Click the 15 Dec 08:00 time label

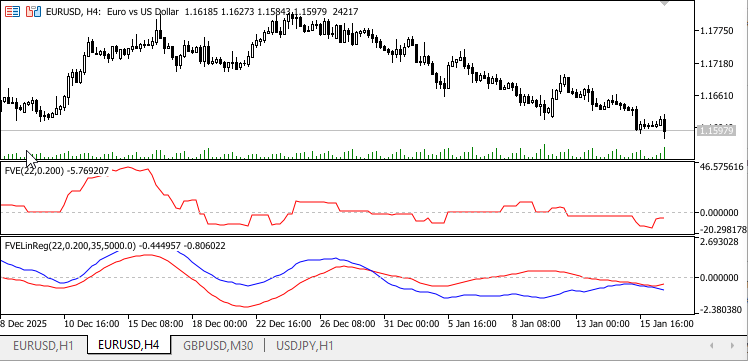coord(156,324)
